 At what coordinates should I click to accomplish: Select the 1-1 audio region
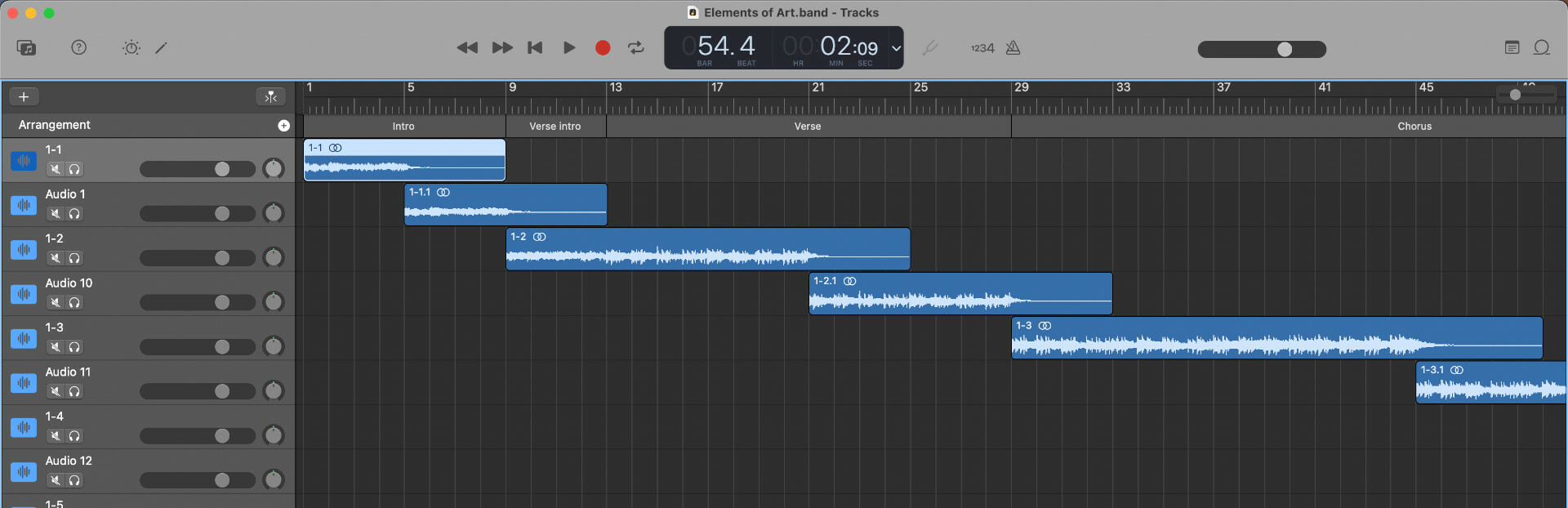click(x=404, y=160)
